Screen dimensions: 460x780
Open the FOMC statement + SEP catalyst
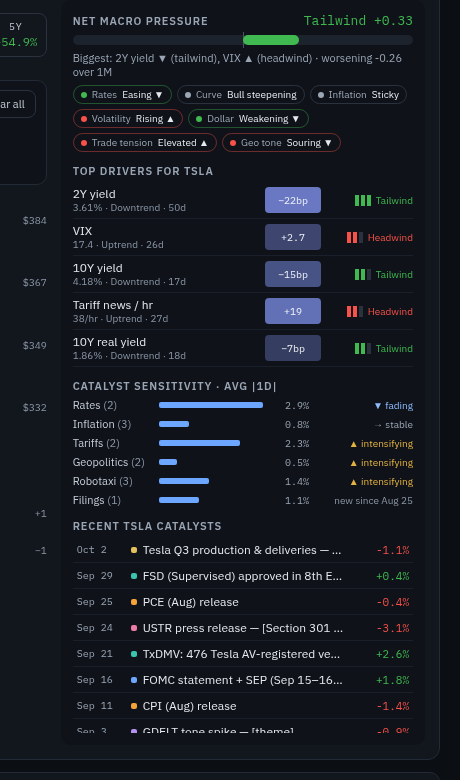(243, 680)
